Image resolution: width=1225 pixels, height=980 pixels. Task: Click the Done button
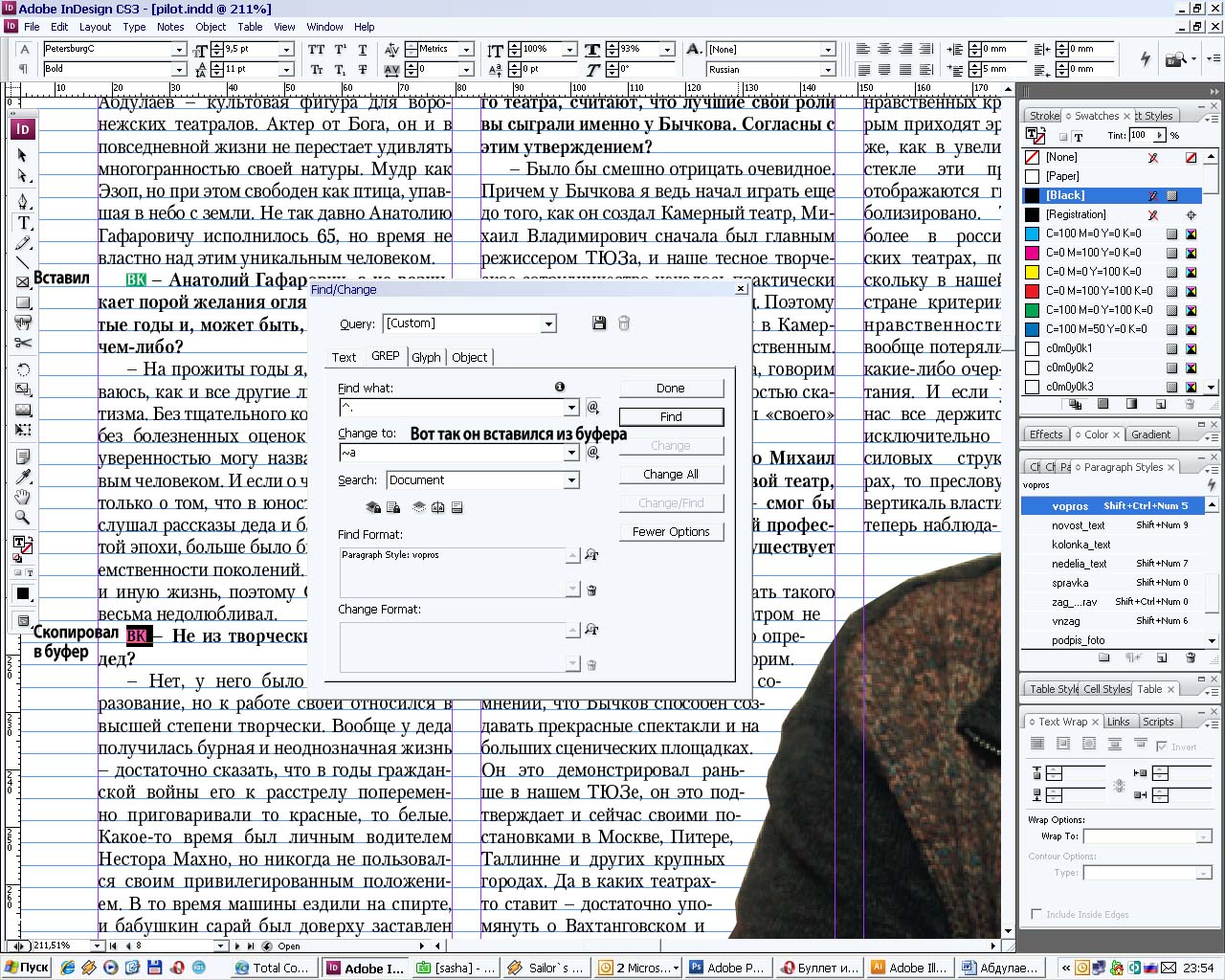pos(671,389)
